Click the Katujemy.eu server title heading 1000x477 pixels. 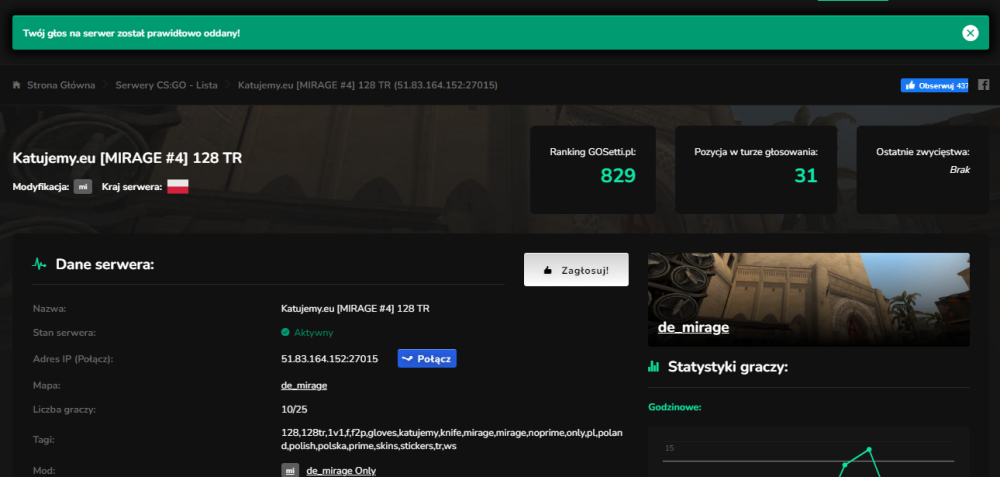[127, 158]
